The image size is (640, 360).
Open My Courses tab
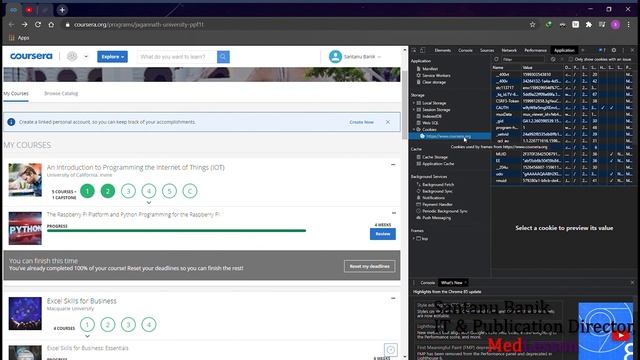pos(16,93)
